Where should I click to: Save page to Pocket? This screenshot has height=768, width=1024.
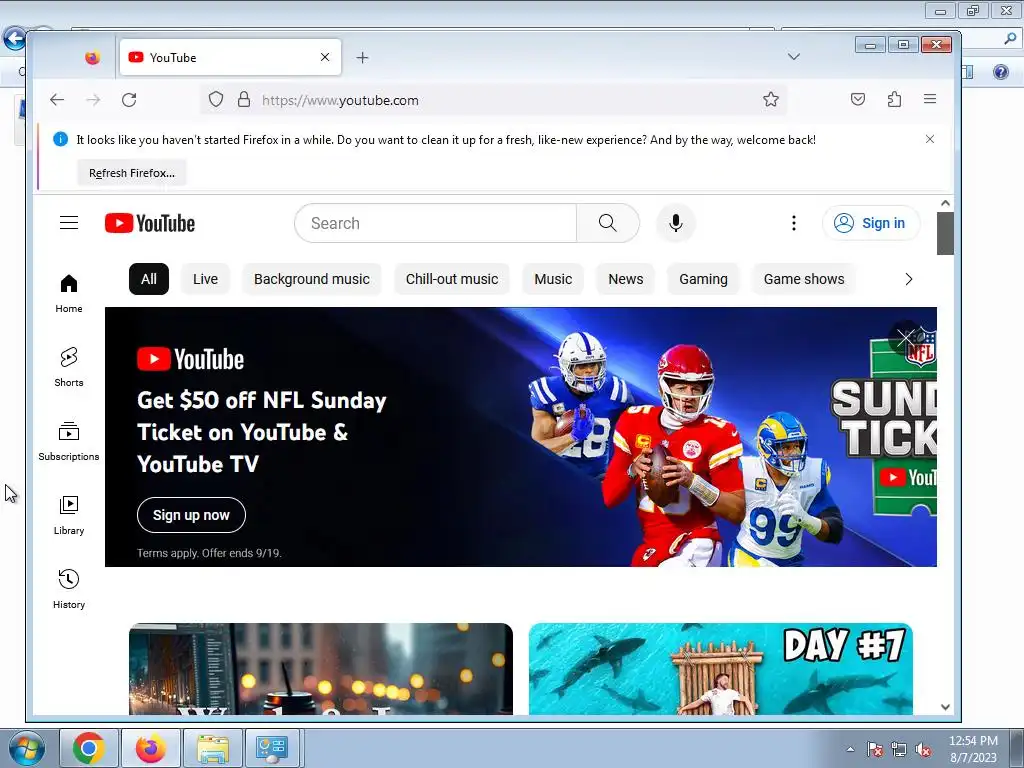tap(858, 99)
